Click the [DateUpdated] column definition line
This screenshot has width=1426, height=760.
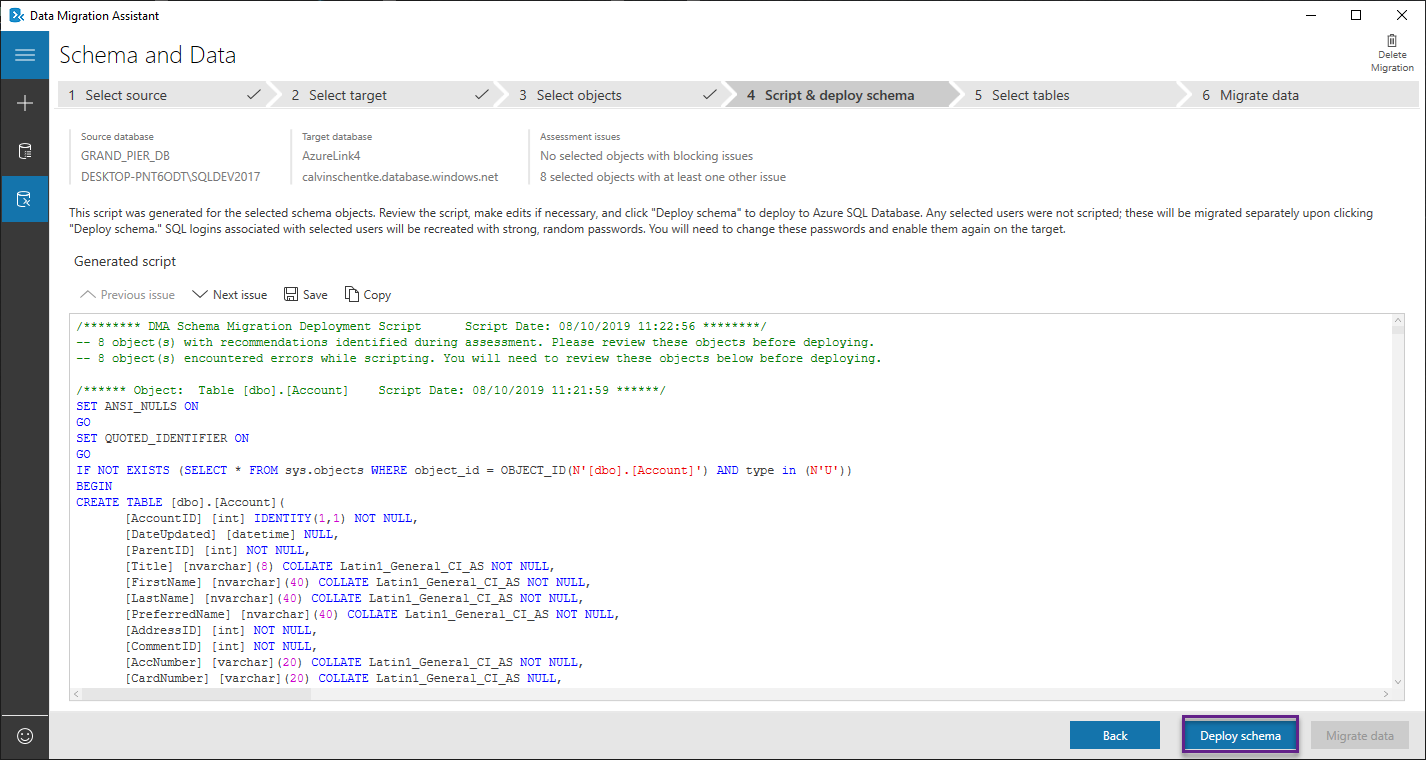click(x=230, y=534)
